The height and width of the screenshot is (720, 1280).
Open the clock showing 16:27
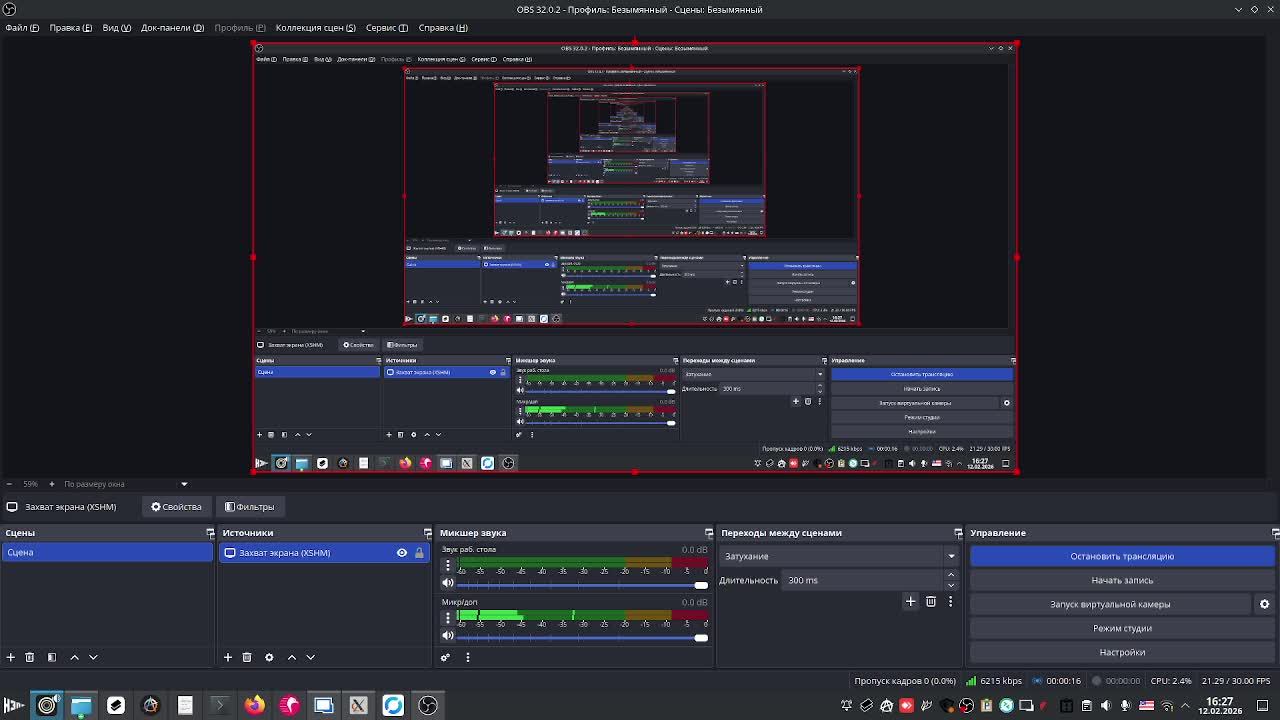[1220, 706]
